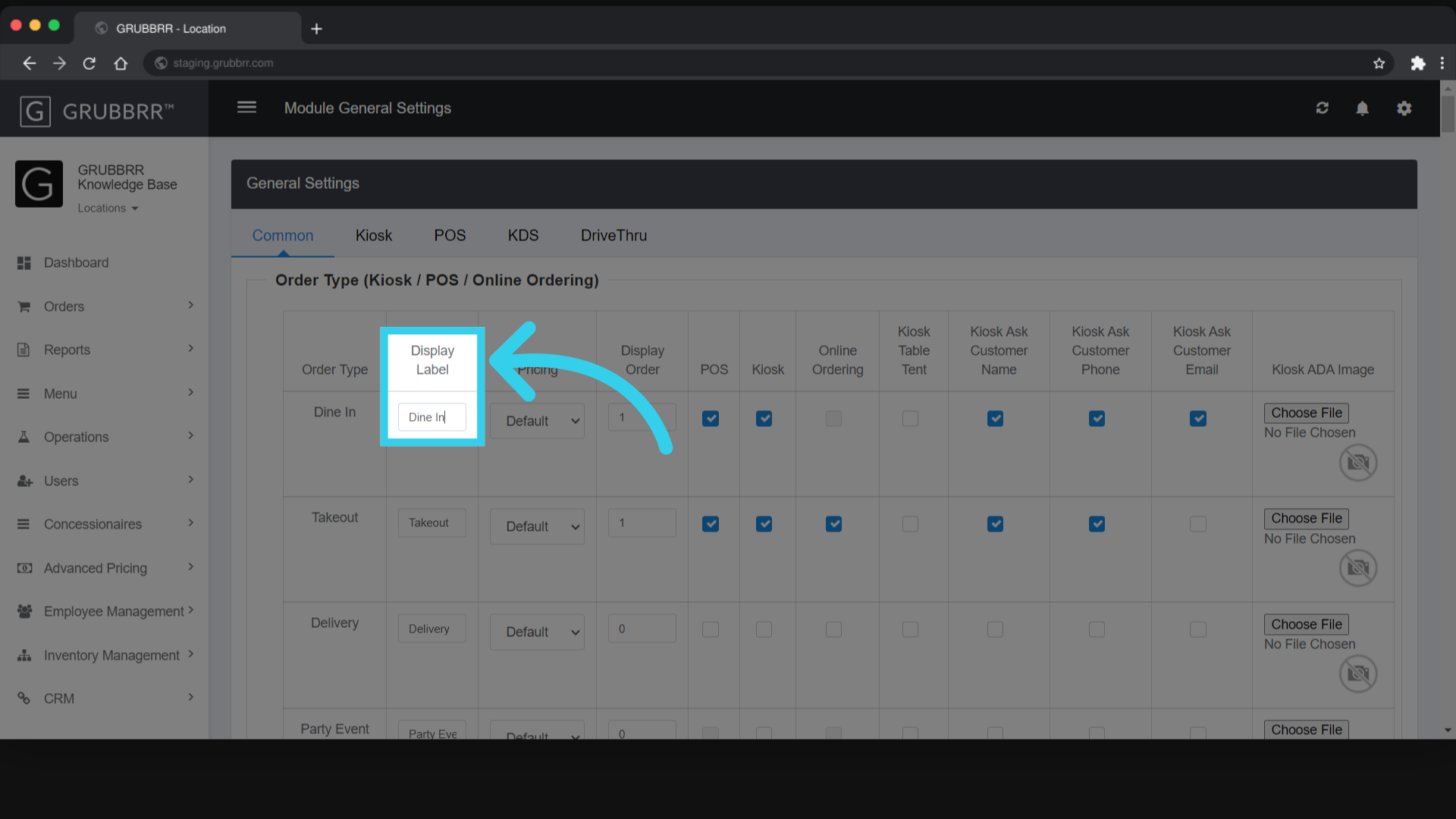The width and height of the screenshot is (1456, 819).
Task: Open Delivery Pricing dropdown
Action: pyautogui.click(x=537, y=632)
